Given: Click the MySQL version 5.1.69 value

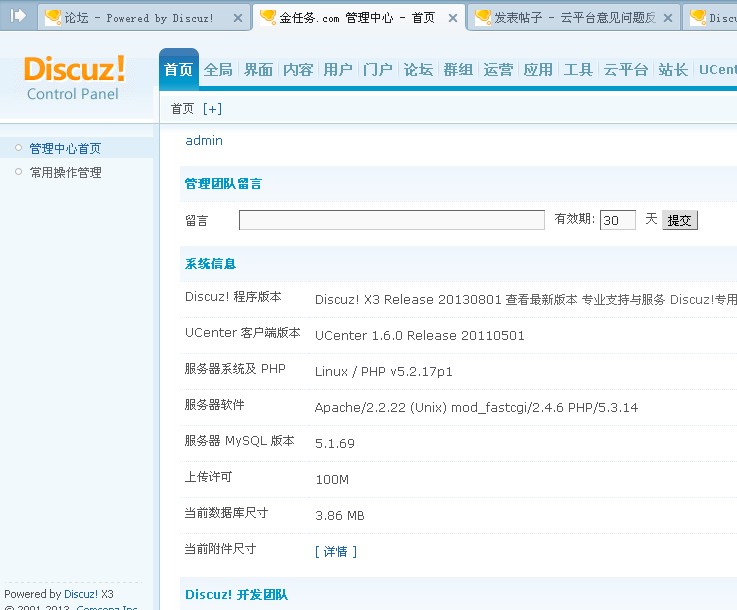Looking at the screenshot, I should tap(335, 443).
